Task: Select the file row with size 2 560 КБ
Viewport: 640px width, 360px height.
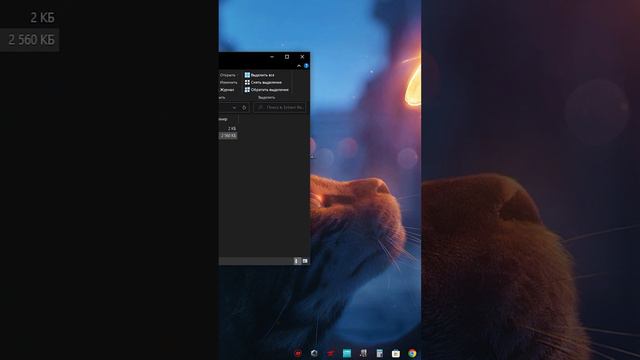Action: tap(228, 136)
